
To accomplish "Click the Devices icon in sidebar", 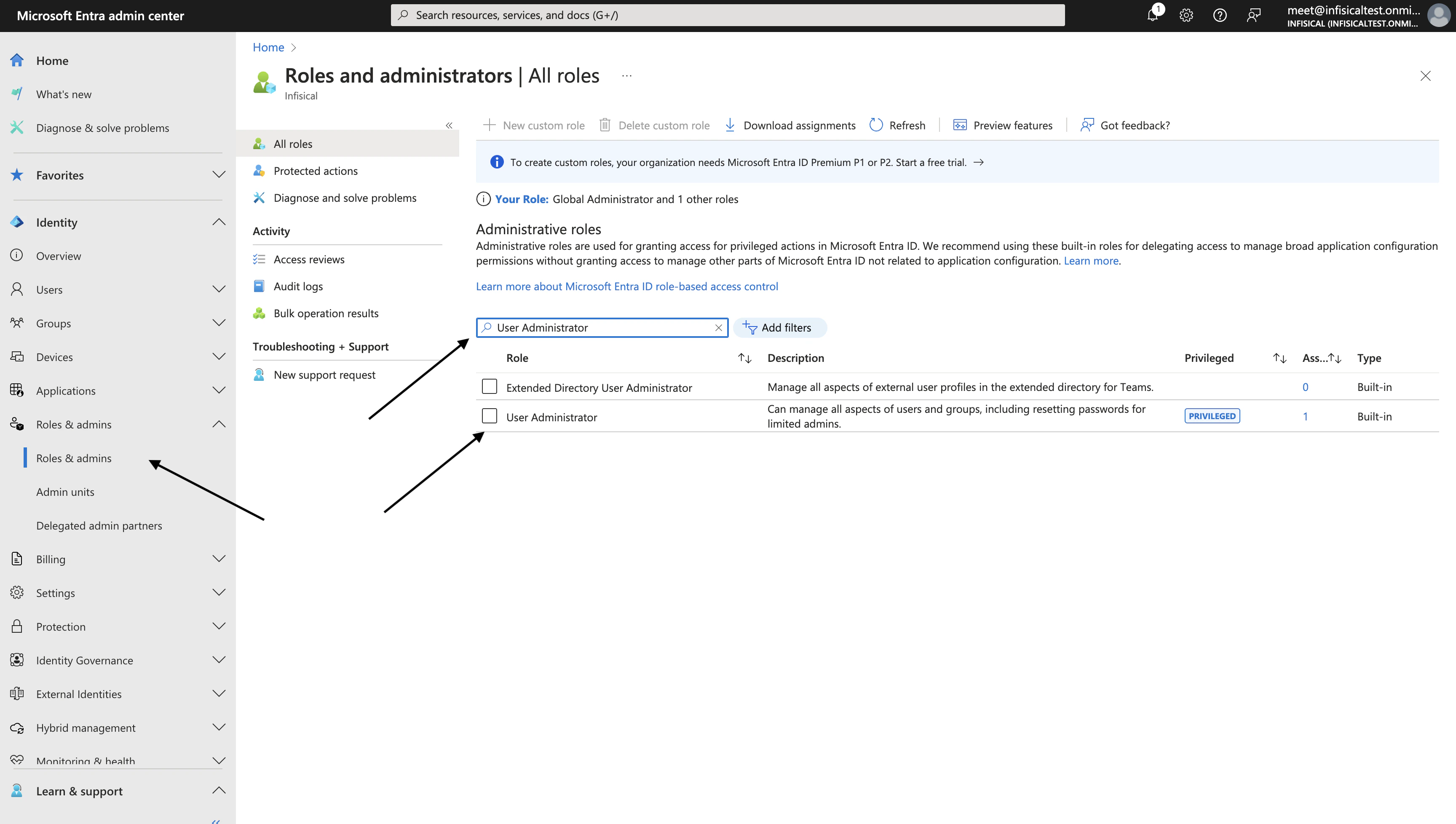I will [x=17, y=356].
